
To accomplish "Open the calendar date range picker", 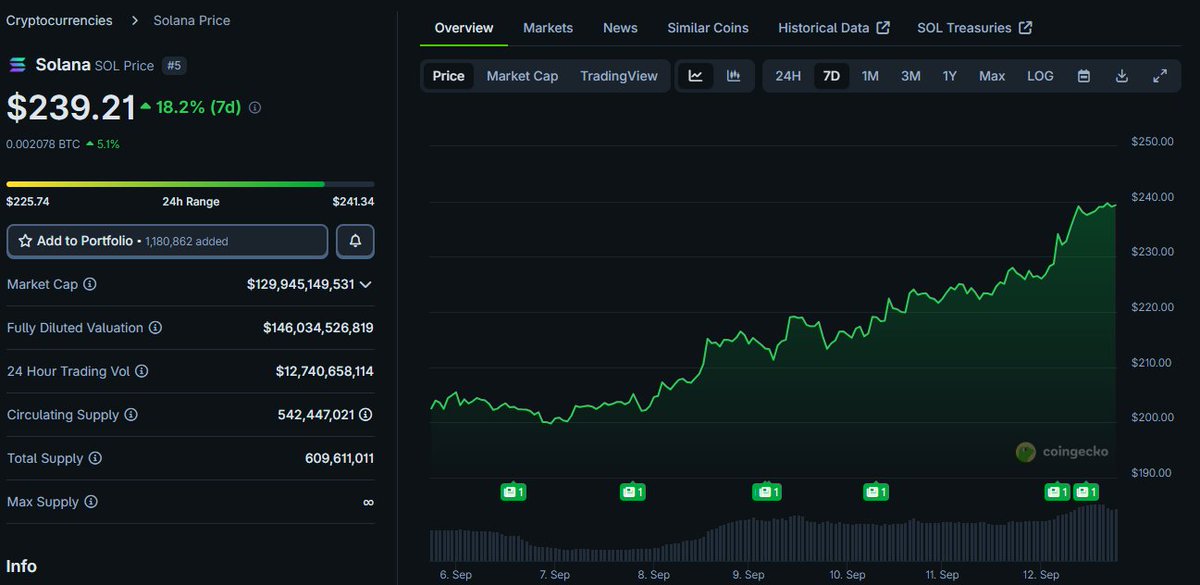I will point(1084,76).
